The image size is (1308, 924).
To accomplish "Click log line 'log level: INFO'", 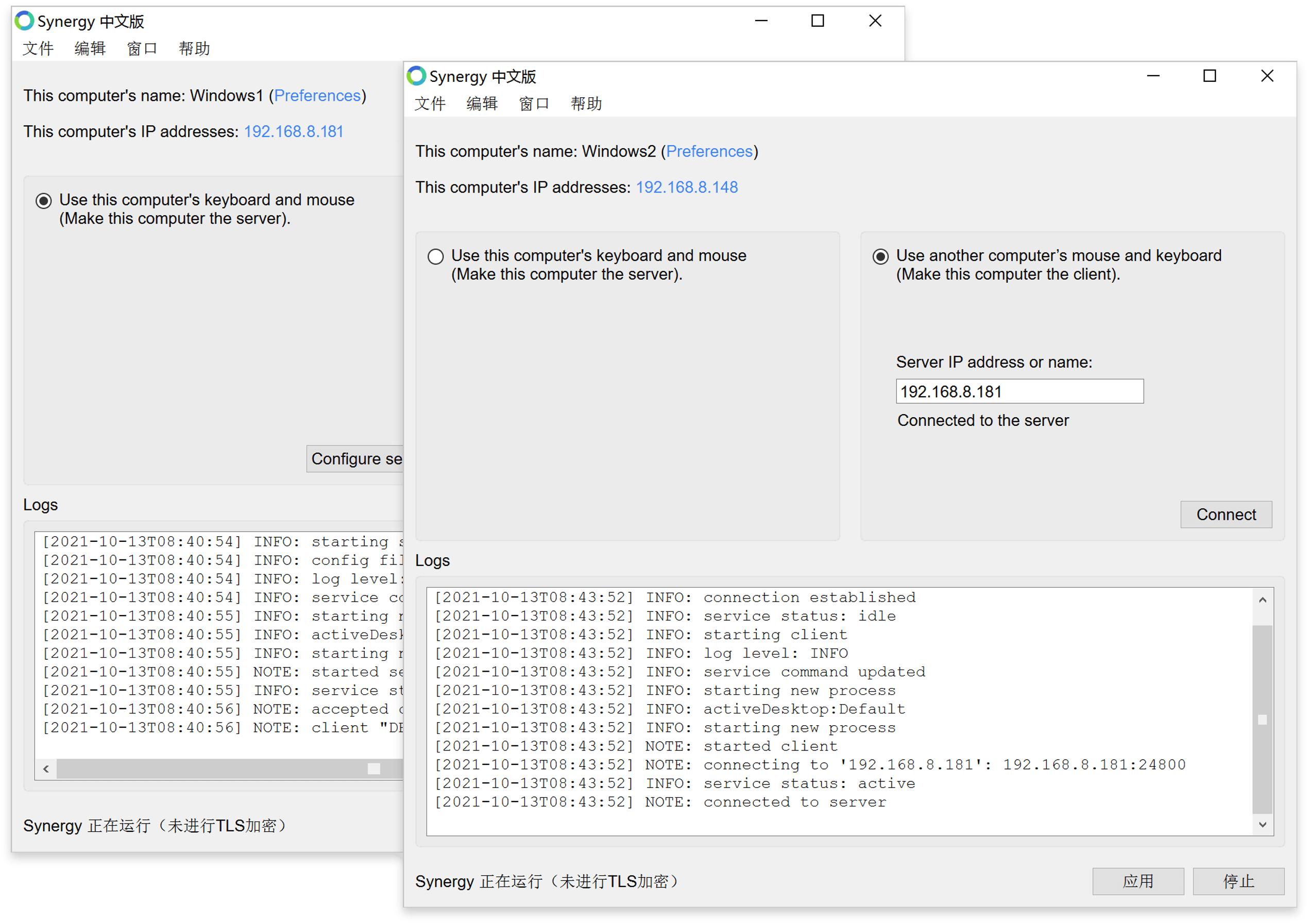I will [641, 654].
